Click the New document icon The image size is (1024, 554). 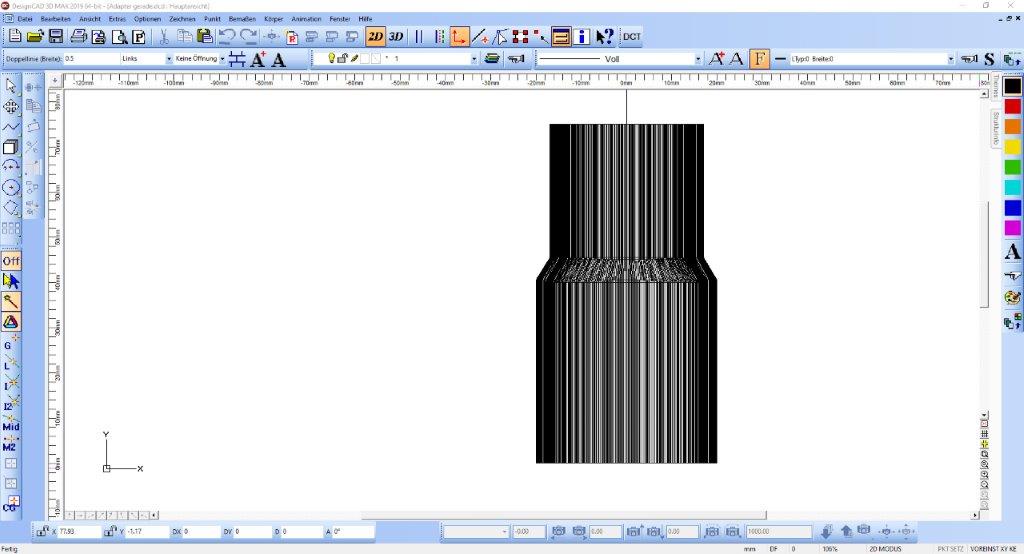pyautogui.click(x=14, y=37)
